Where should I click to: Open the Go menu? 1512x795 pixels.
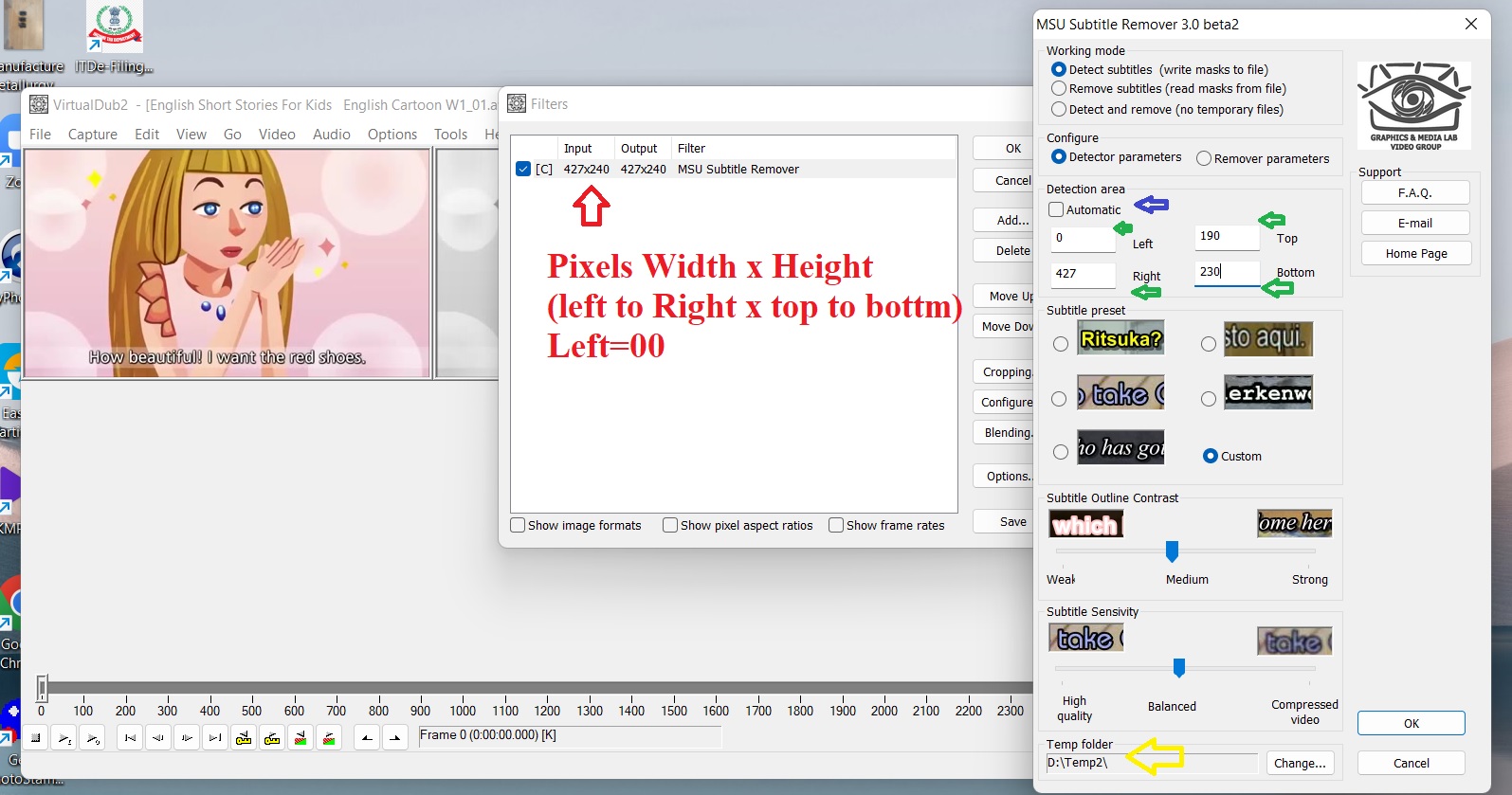tap(232, 135)
